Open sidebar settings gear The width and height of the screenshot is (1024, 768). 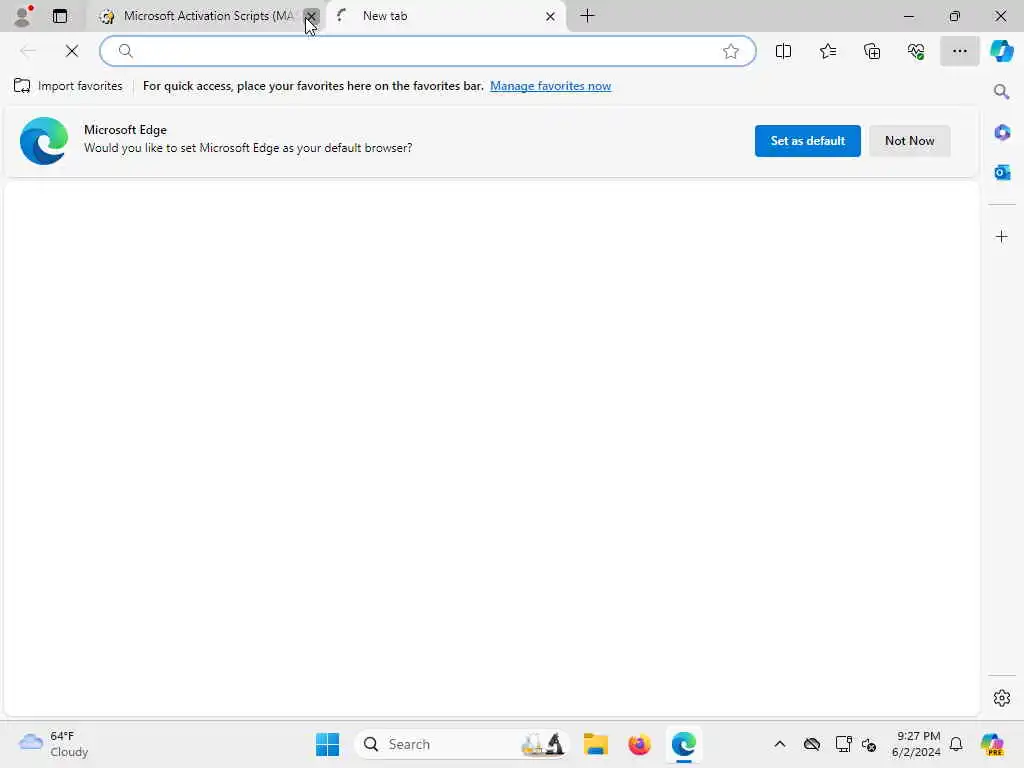[1001, 698]
